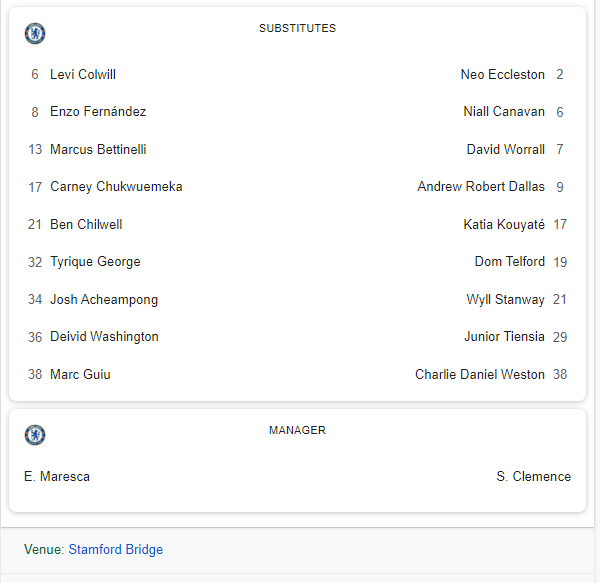Select manager S. Clemence

tap(533, 477)
